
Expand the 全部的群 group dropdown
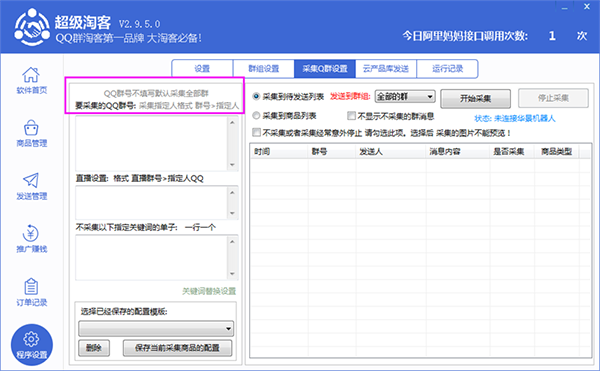405,97
